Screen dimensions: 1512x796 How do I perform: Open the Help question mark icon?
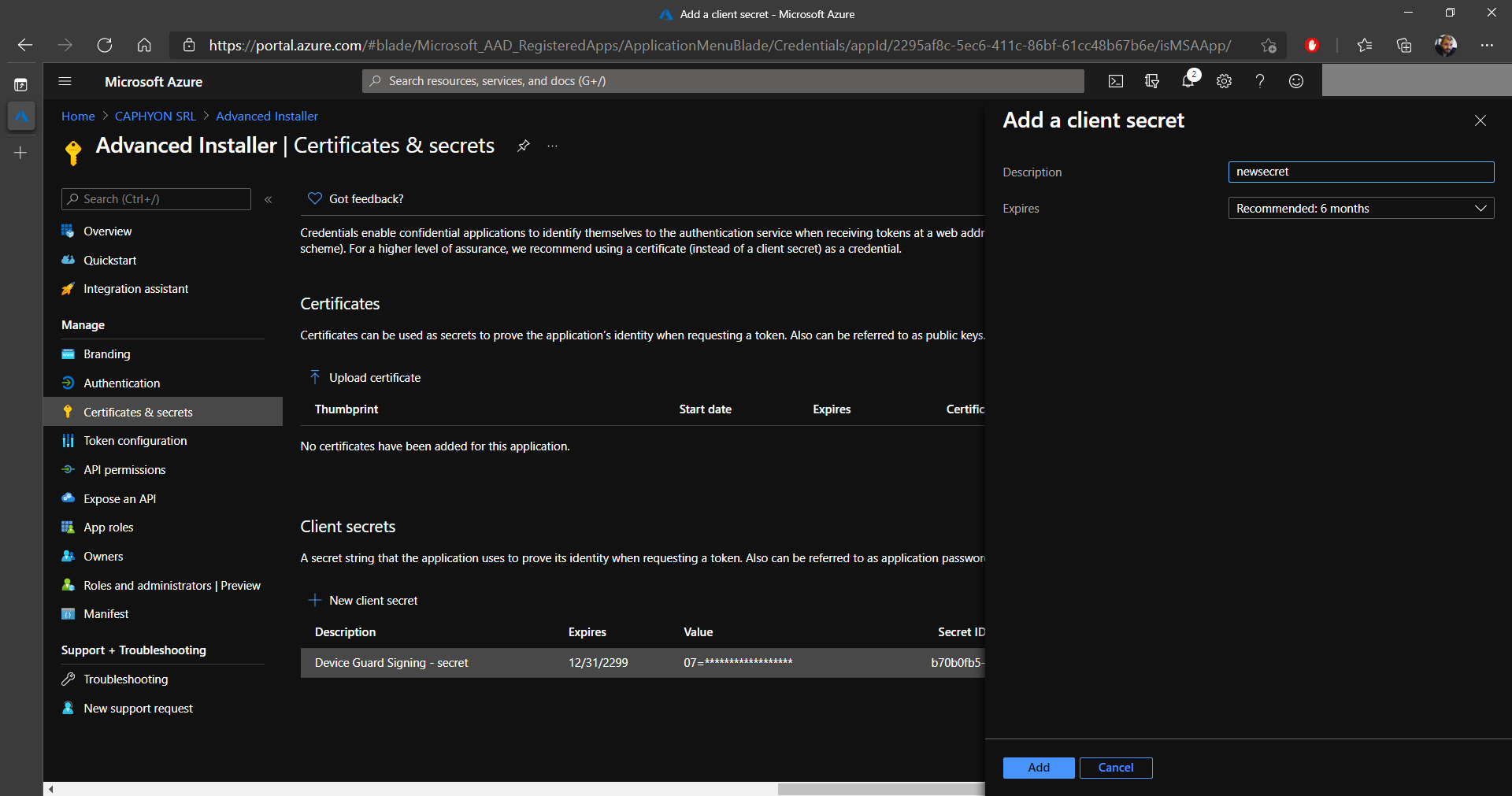(1260, 81)
